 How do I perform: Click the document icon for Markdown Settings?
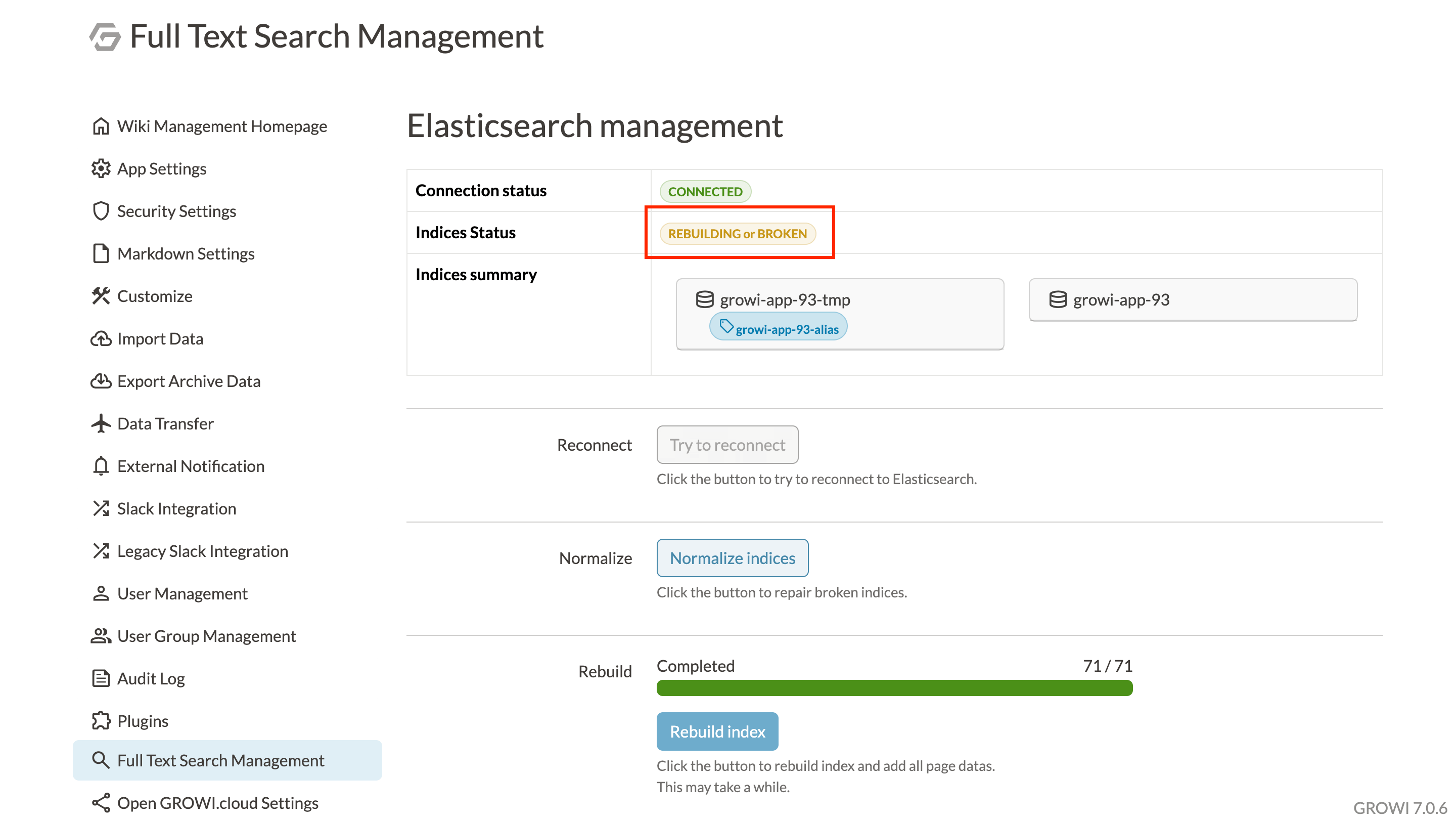[101, 253]
